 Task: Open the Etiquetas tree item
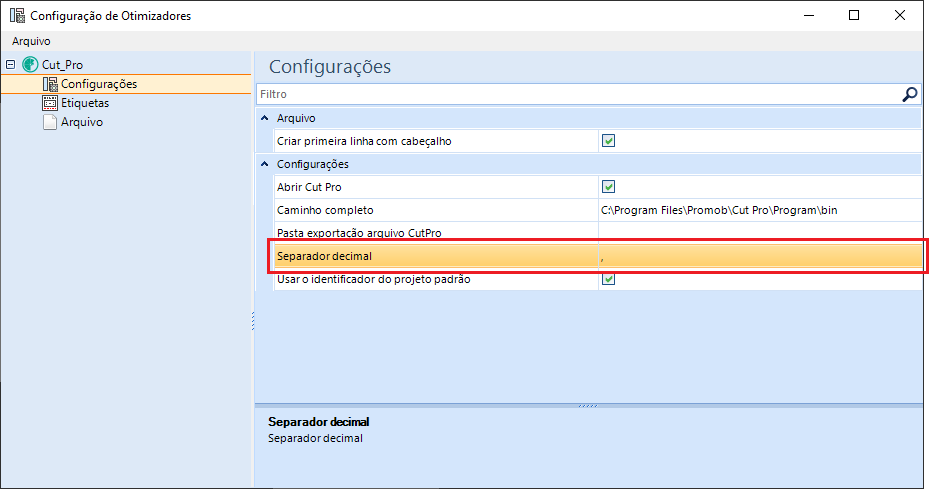point(85,103)
